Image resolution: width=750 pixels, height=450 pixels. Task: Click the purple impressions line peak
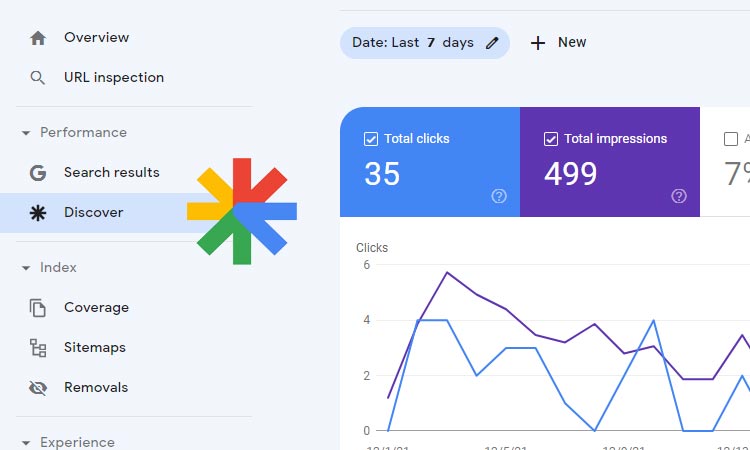[447, 273]
